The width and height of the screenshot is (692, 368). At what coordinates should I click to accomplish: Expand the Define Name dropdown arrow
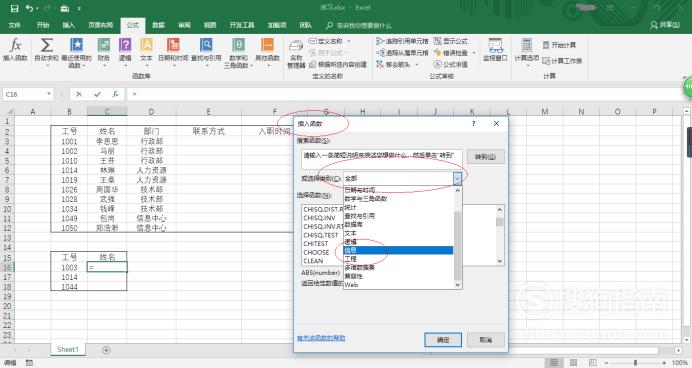[349, 41]
